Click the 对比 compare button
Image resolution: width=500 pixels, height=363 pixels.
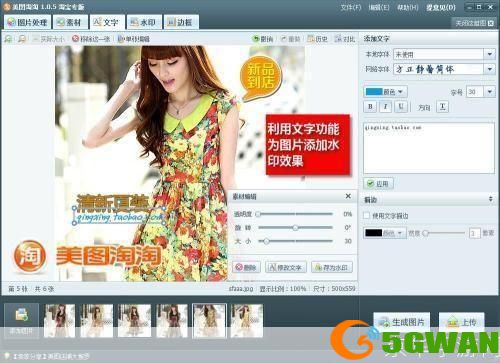(x=345, y=39)
